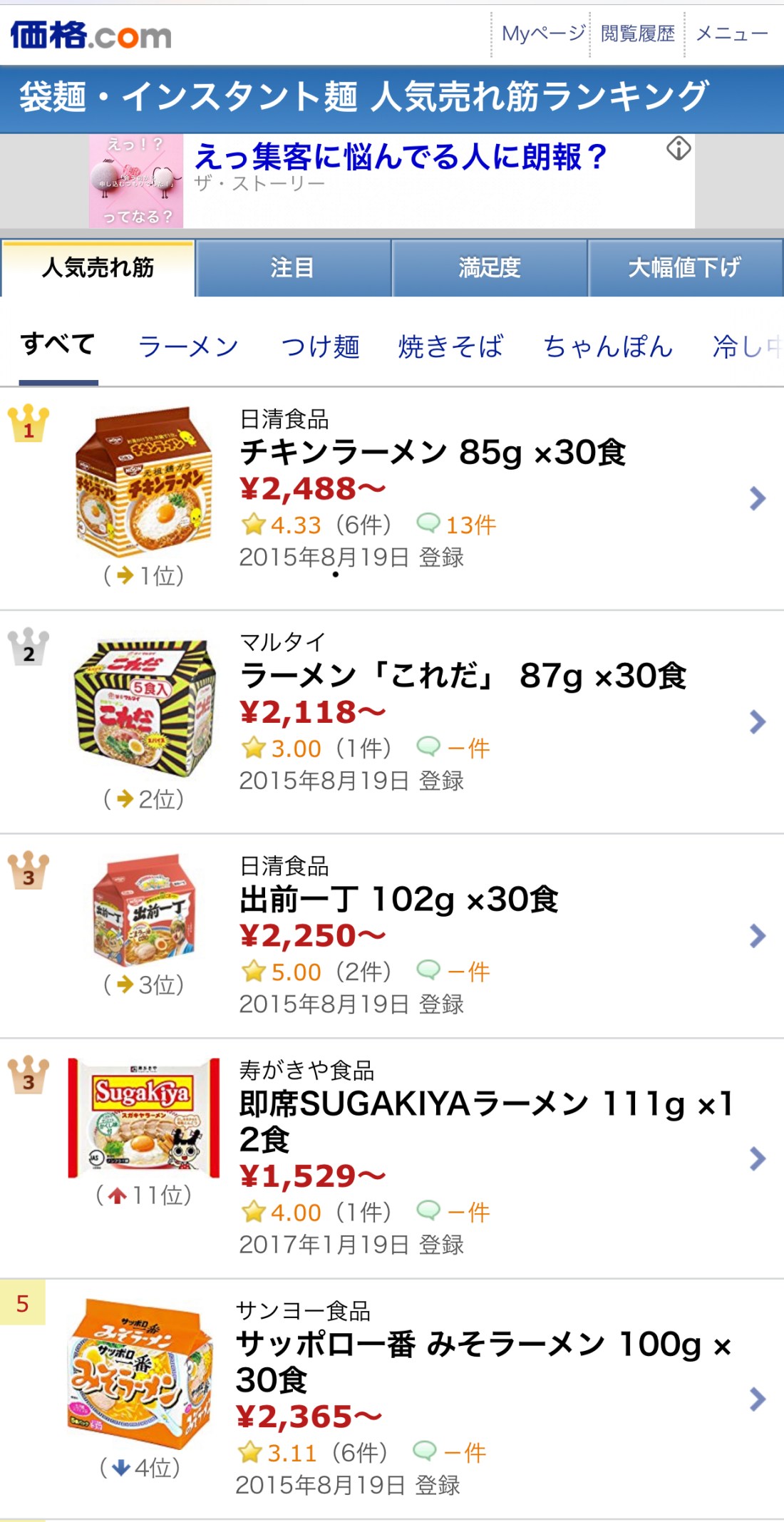The width and height of the screenshot is (784, 1522).
Task: Click the comment bubble for SUGAKIYAラーメン
Action: coord(428,1210)
